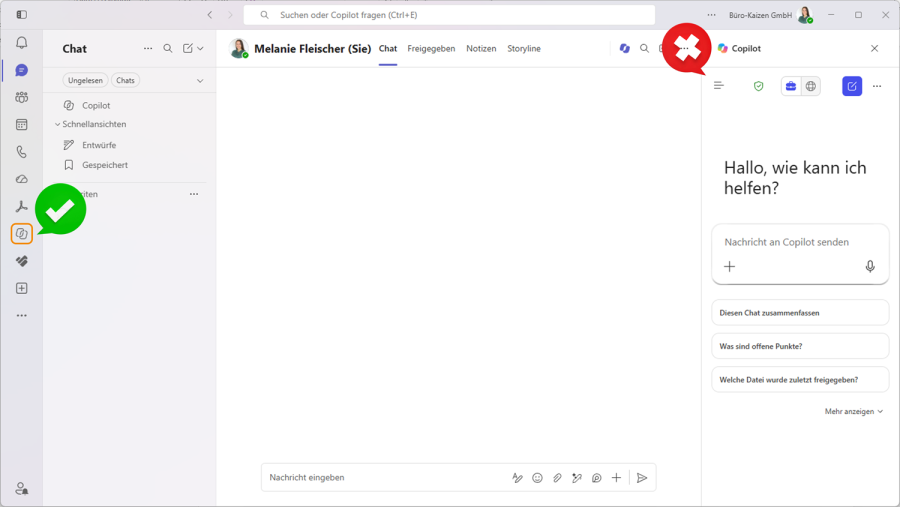Open the Adobe Acrobat app icon

21,206
